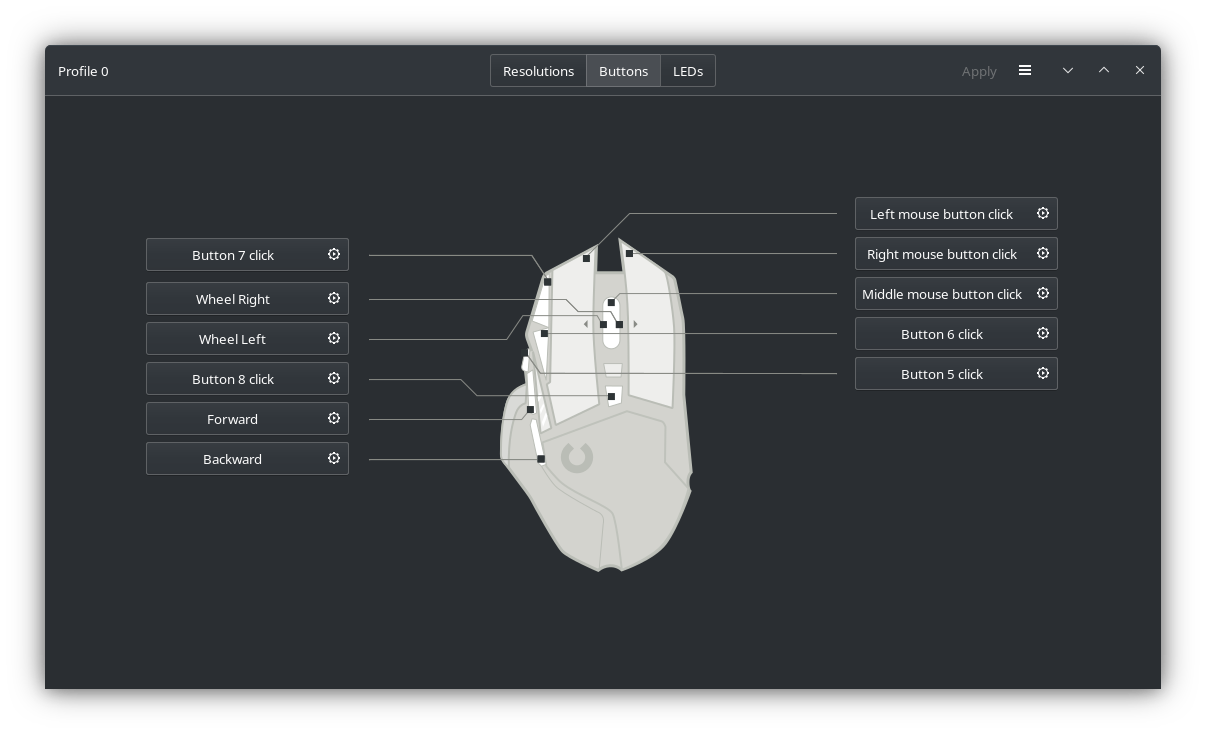Open the hamburger menu in the header
Image resolution: width=1206 pixels, height=734 pixels.
(1025, 70)
